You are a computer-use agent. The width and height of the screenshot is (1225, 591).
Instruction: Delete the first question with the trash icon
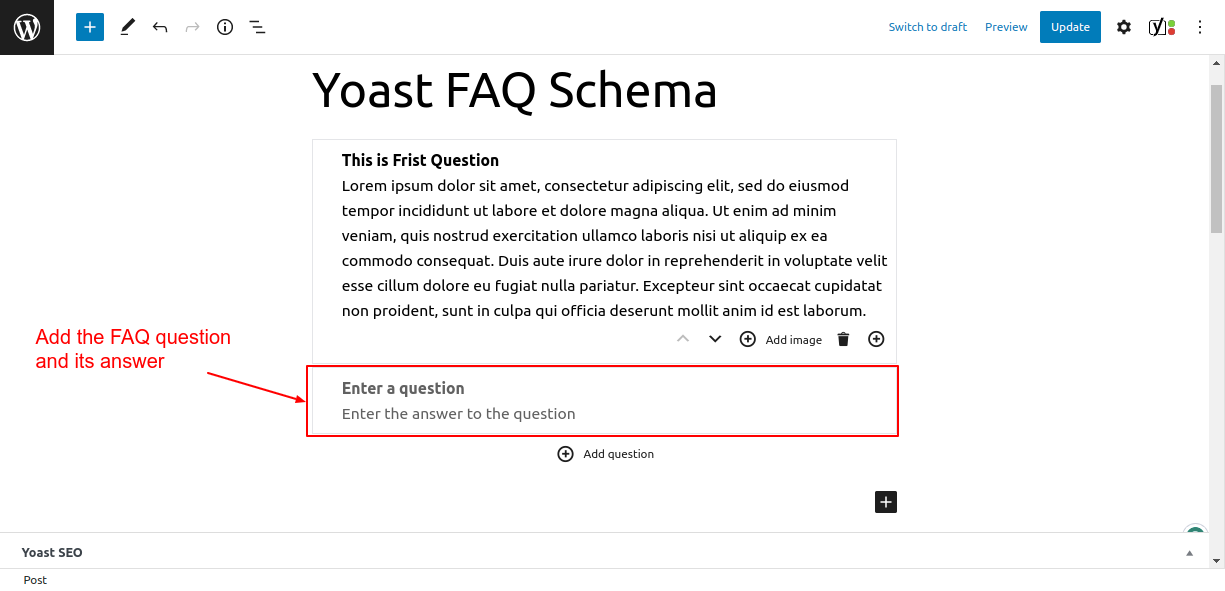(x=843, y=339)
